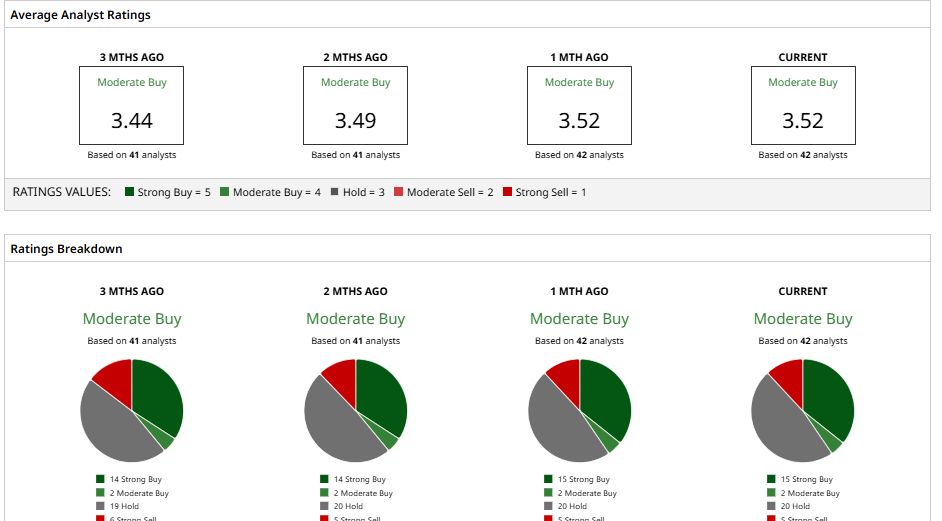Click the 14 Strong Buy legend icon, 3 months ago
The image size is (942, 521).
click(x=100, y=479)
